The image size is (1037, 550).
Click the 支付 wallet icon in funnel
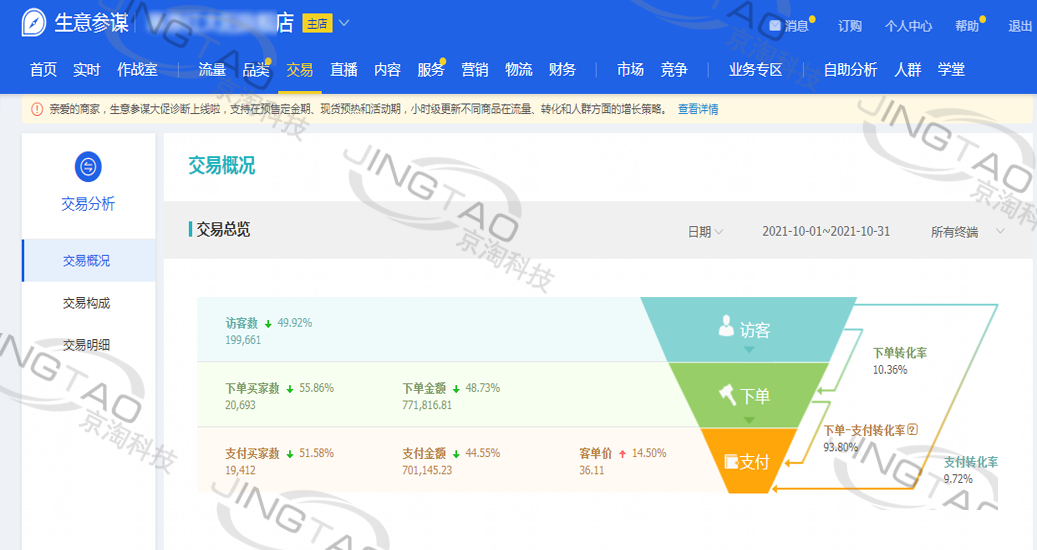pos(731,461)
